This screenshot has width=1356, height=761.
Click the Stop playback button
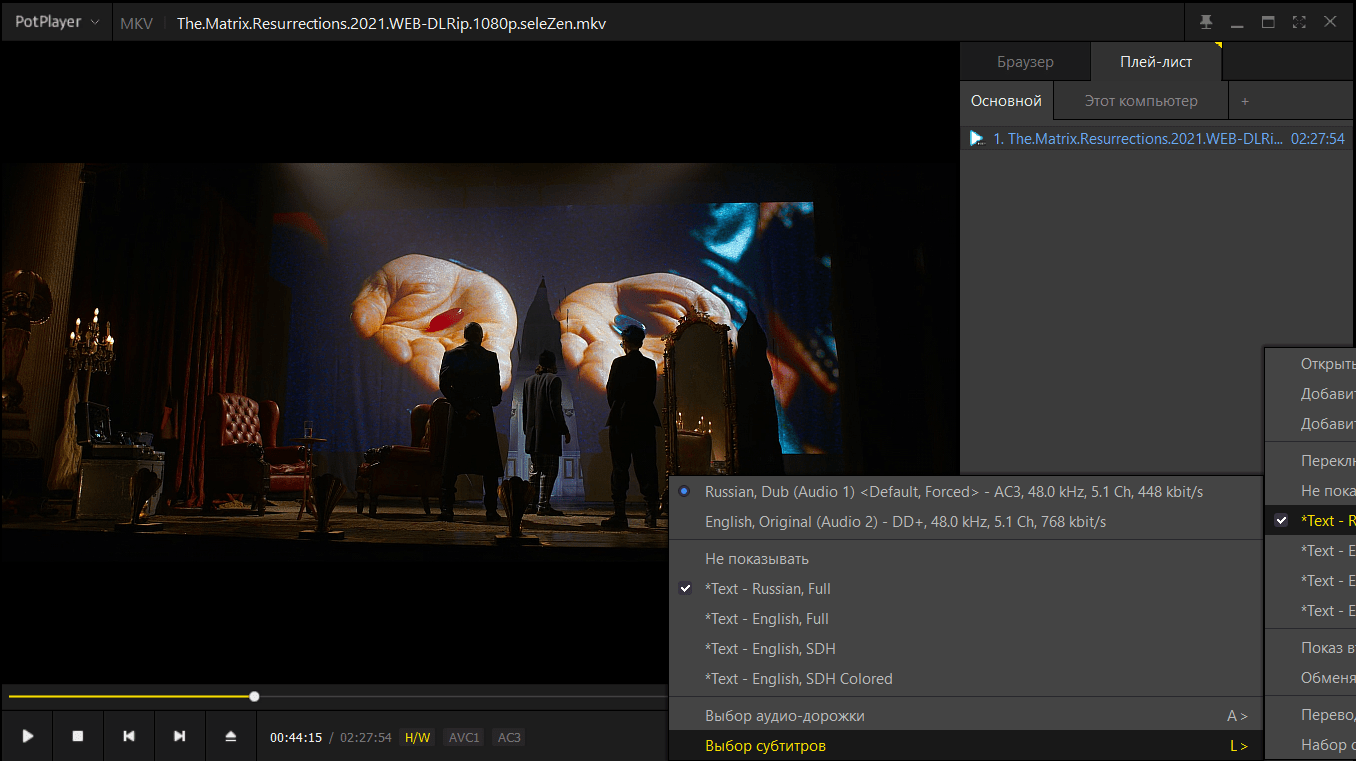tap(78, 736)
